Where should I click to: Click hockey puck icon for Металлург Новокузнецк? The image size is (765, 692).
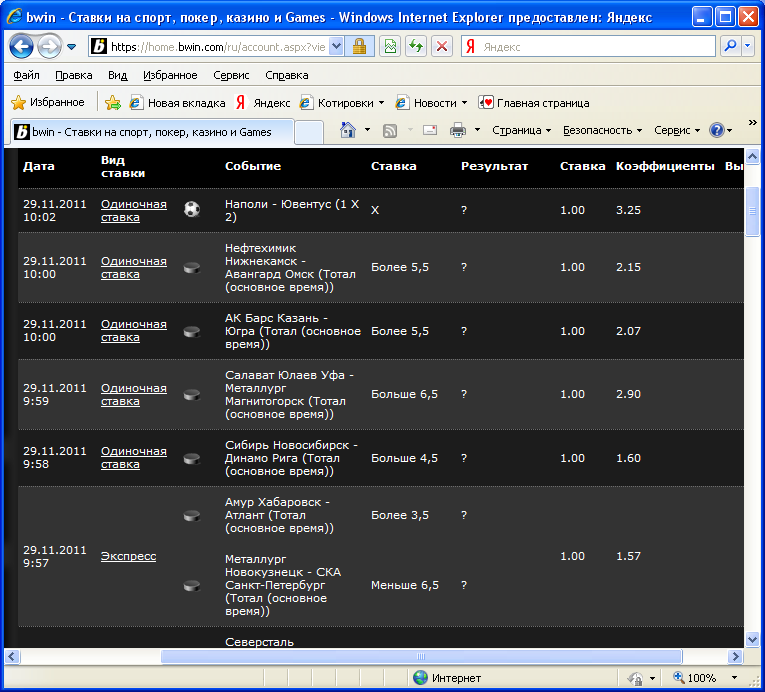(x=192, y=585)
